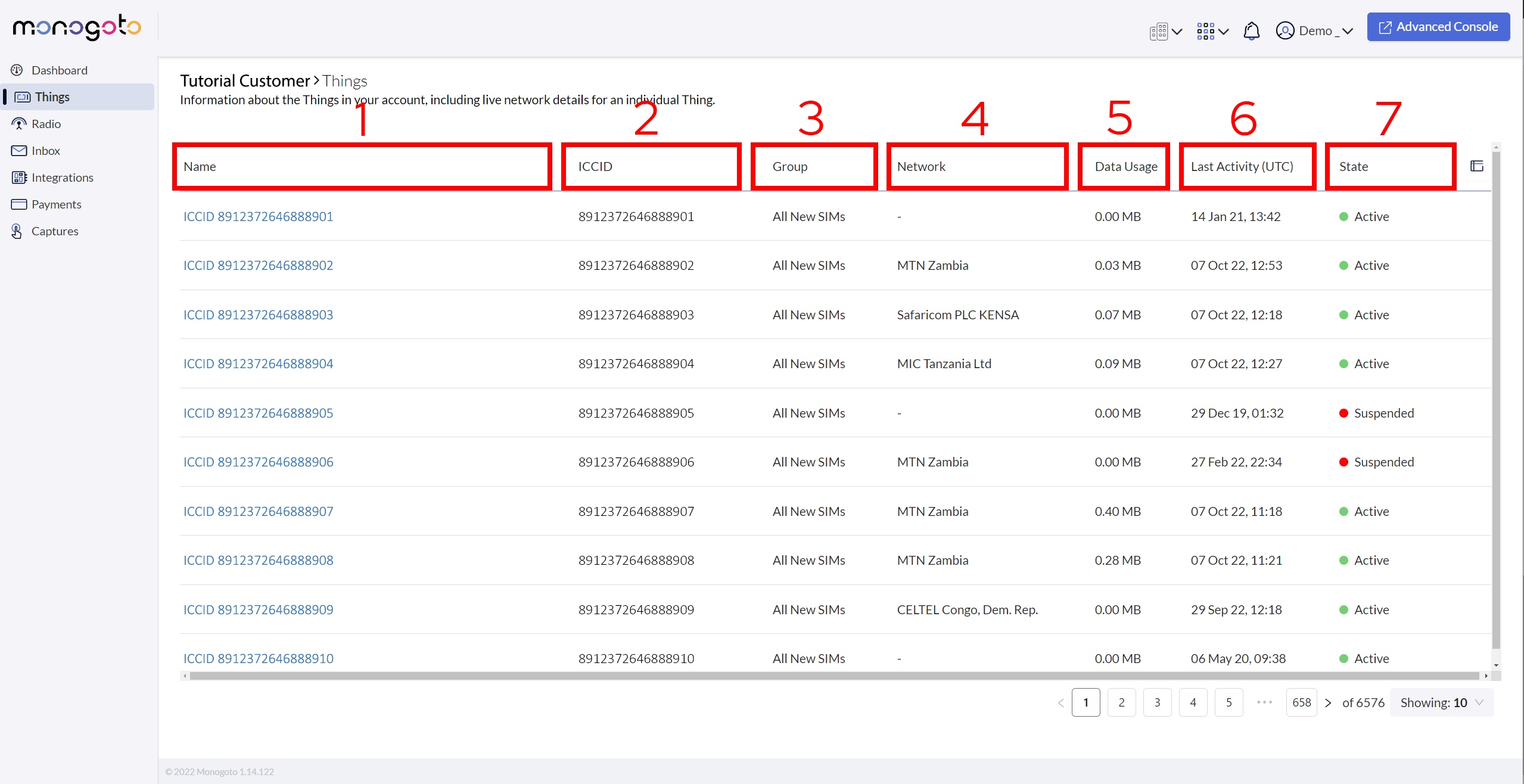This screenshot has height=784, width=1524.
Task: Open Thing ICCID 8912372646888902
Action: pos(258,266)
